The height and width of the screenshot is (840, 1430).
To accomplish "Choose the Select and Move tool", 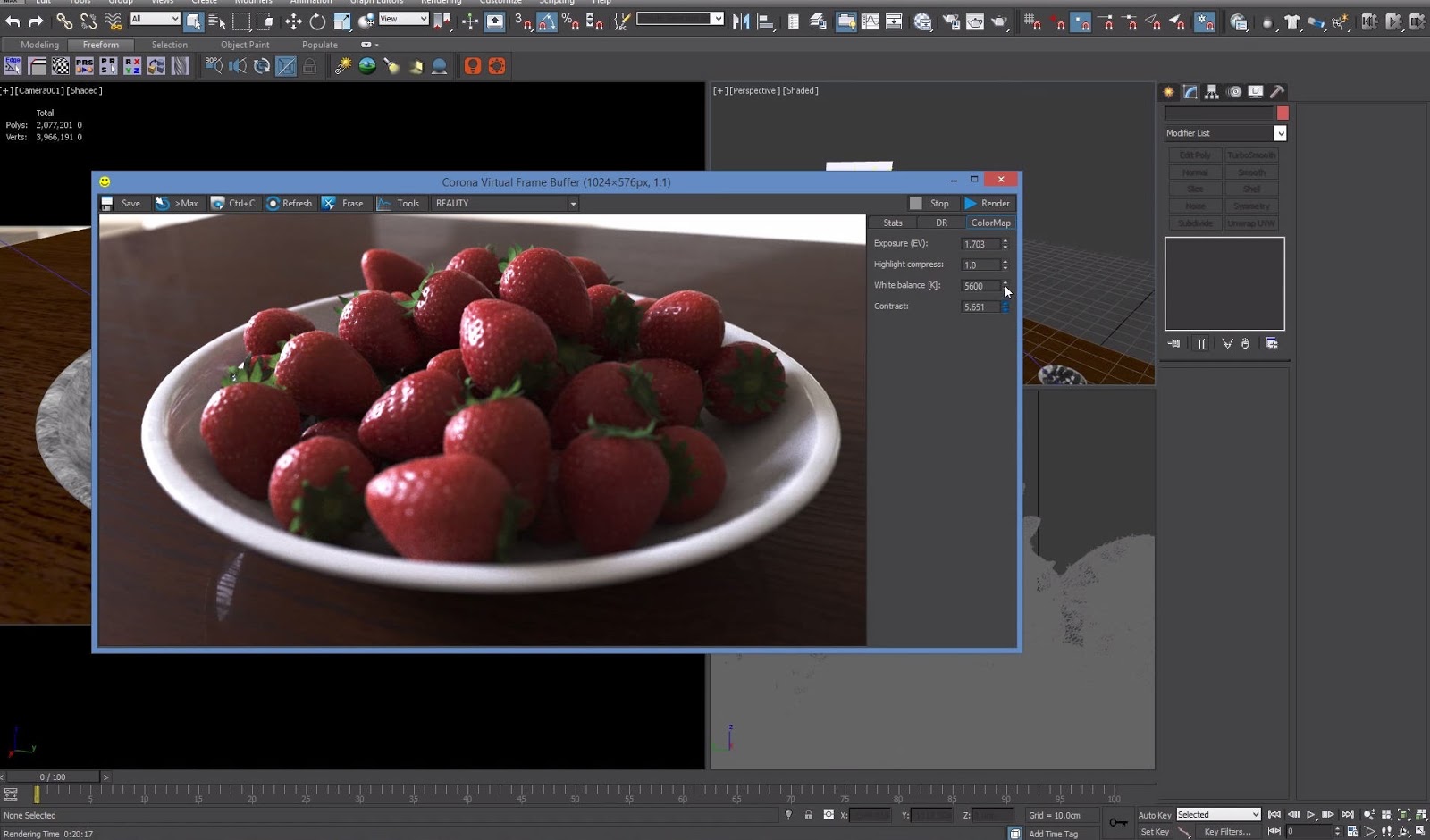I will point(293,21).
